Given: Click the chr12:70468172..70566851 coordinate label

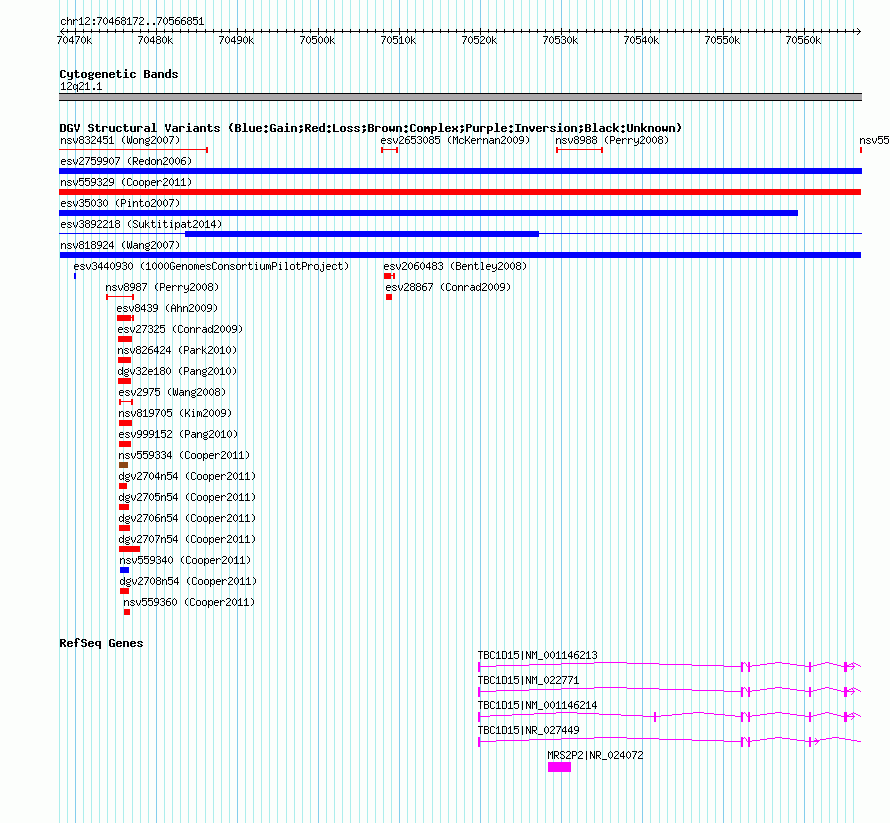Looking at the screenshot, I should [132, 21].
